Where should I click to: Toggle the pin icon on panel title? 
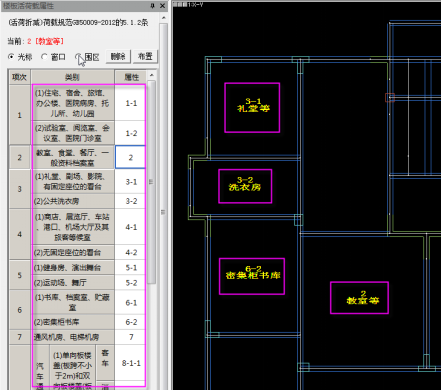click(x=153, y=6)
